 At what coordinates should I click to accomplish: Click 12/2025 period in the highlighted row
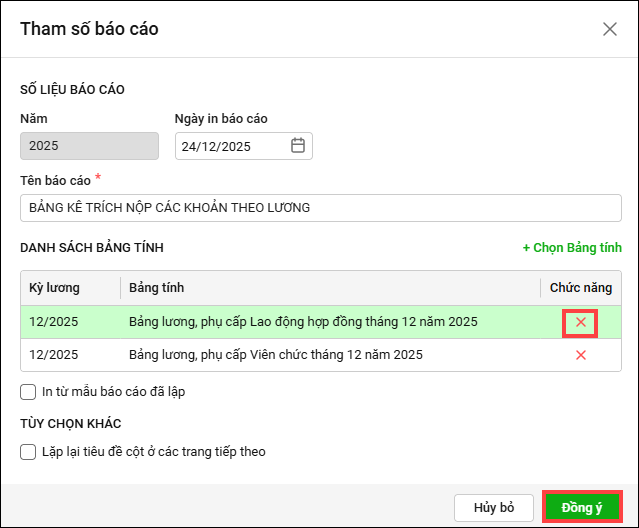(54, 322)
